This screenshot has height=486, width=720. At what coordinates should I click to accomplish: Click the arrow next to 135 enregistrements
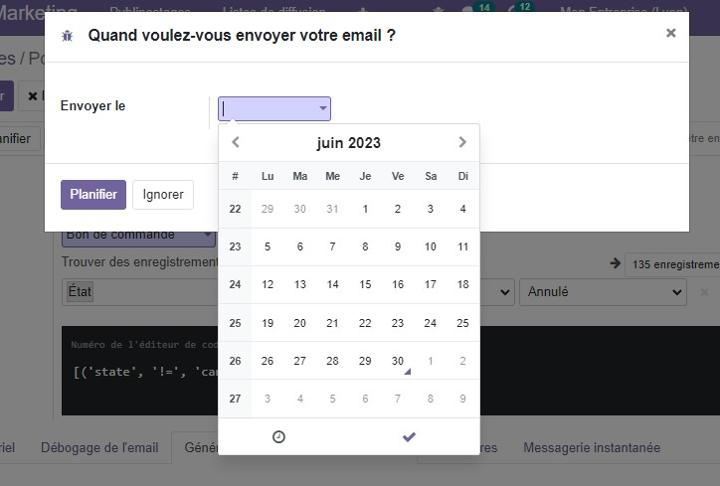click(x=615, y=264)
